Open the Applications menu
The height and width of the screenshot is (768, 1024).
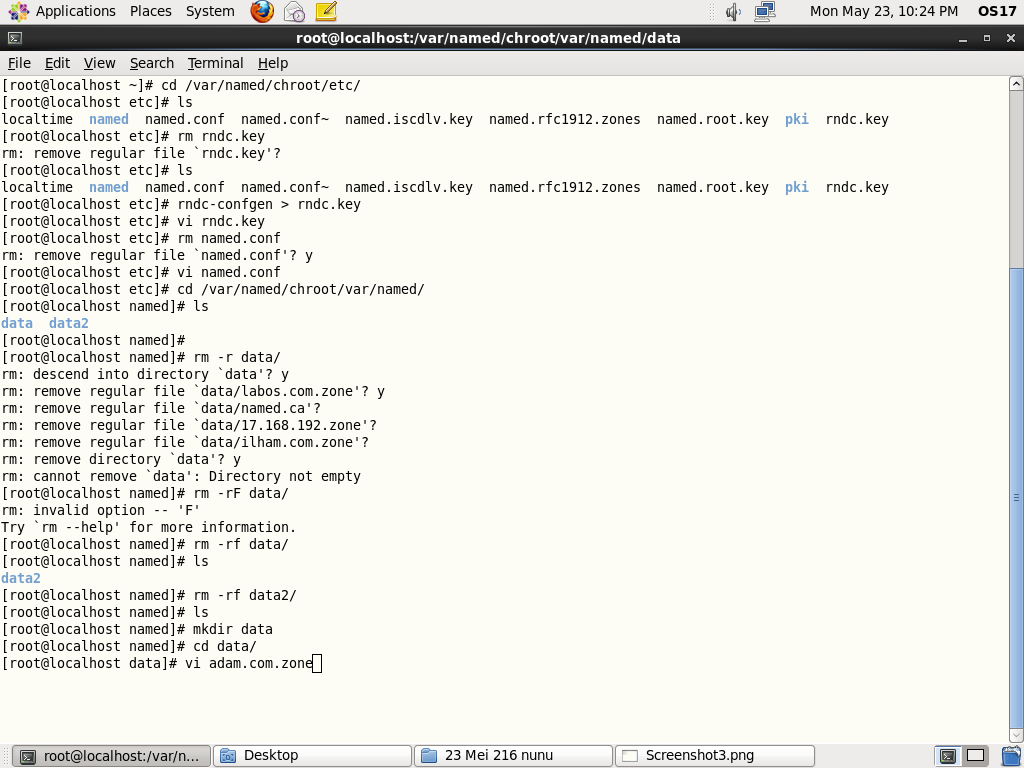click(75, 11)
